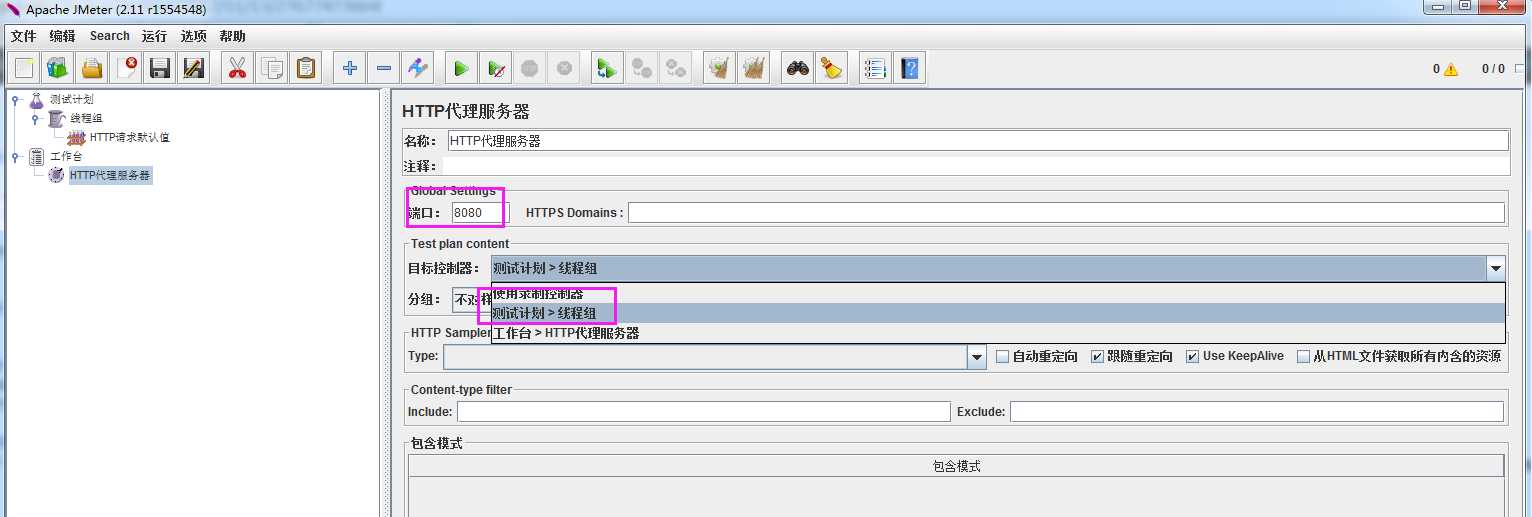Choose 工作台 > HTTP代理服务器 option

coord(998,333)
